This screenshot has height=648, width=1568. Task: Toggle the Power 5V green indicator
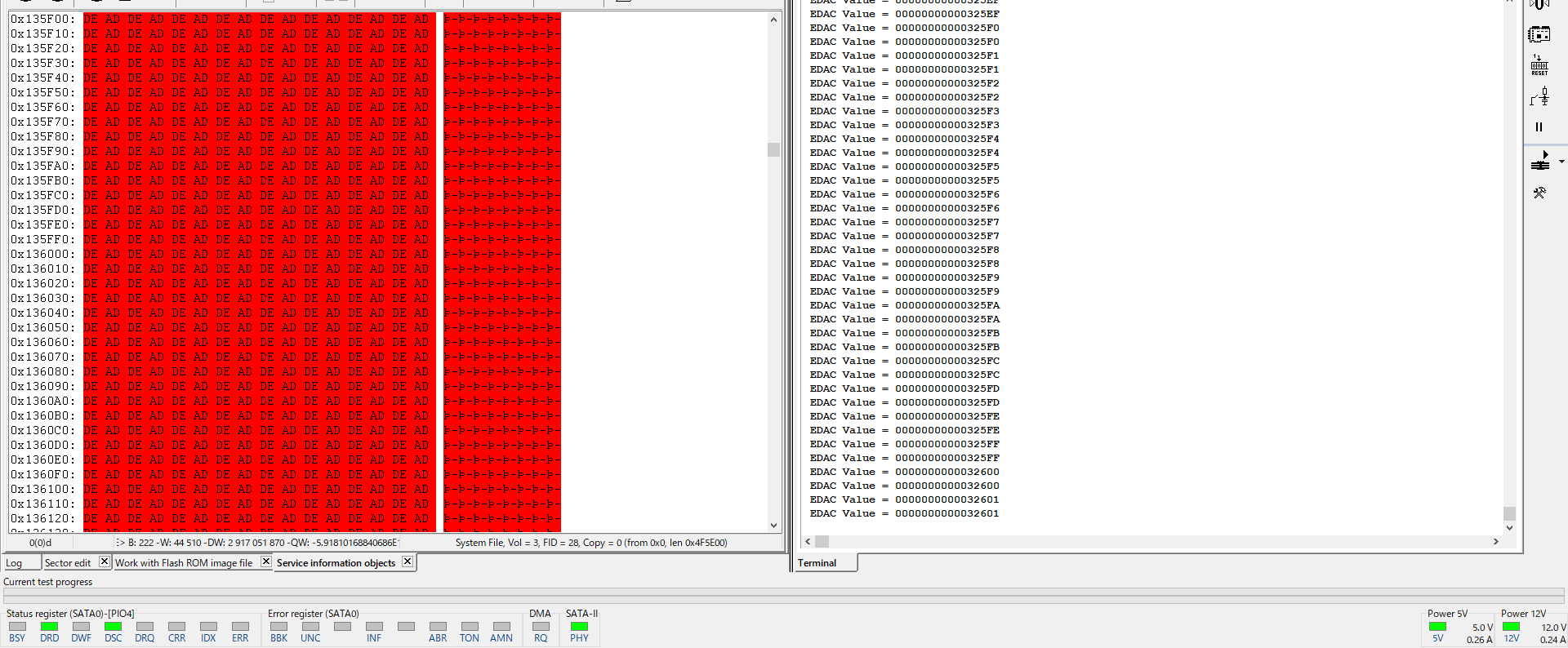1438,627
